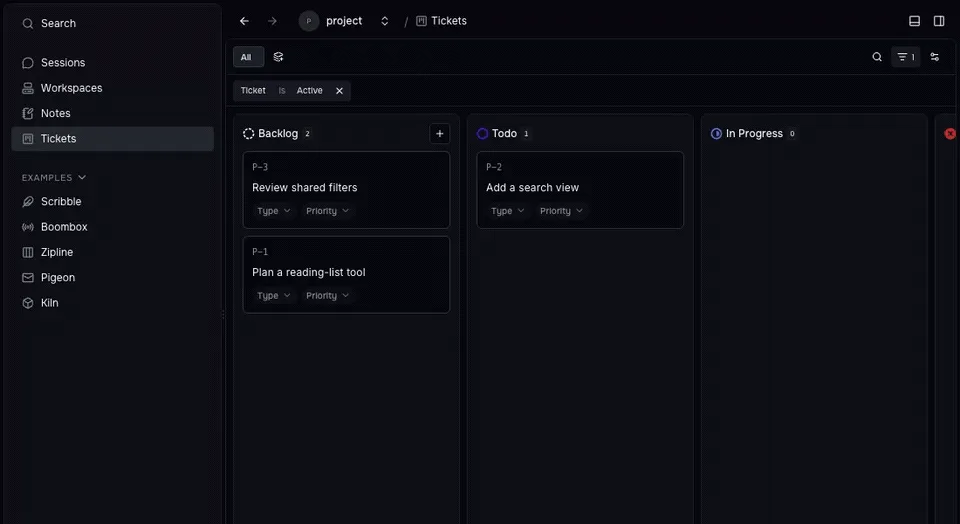Click the P-1 ticket ID
This screenshot has height=524, width=960.
click(x=260, y=252)
